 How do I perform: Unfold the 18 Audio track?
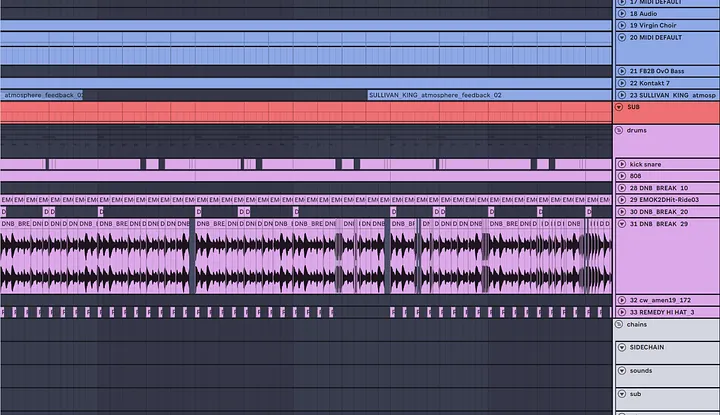[x=622, y=14]
